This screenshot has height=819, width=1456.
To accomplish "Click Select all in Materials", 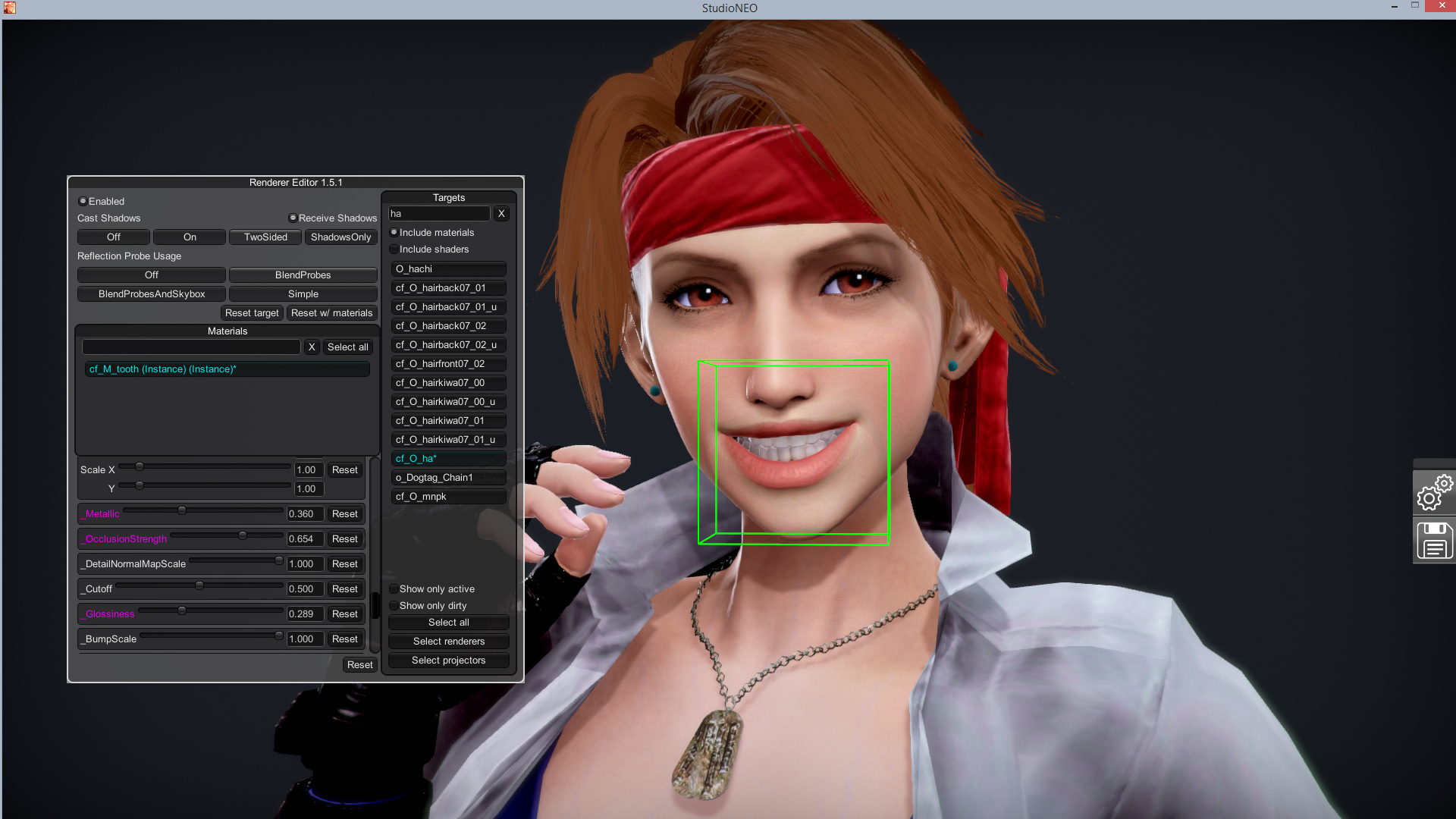I will pos(348,347).
